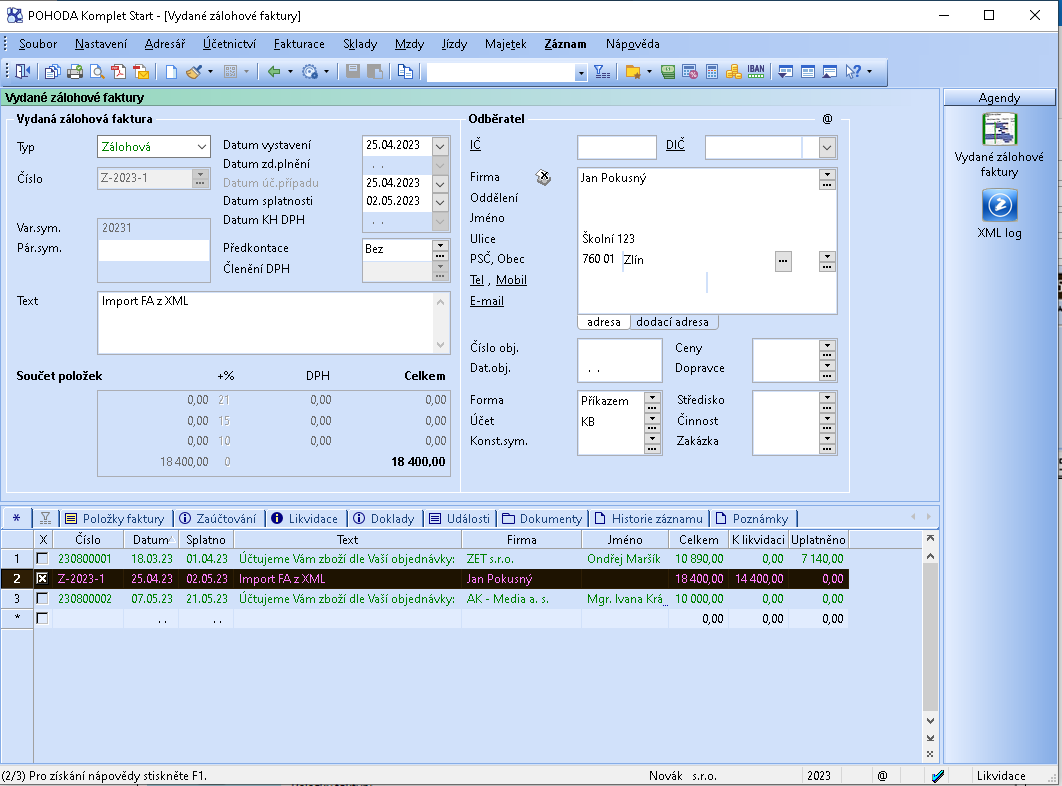Screen dimensions: 1062x786
Task: Open the Typ dropdown showing Zálohová
Action: tap(202, 147)
